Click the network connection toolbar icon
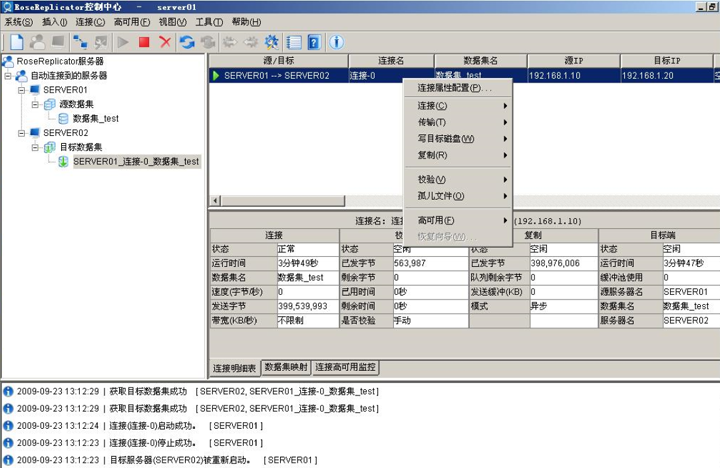The image size is (720, 468). pyautogui.click(x=80, y=42)
